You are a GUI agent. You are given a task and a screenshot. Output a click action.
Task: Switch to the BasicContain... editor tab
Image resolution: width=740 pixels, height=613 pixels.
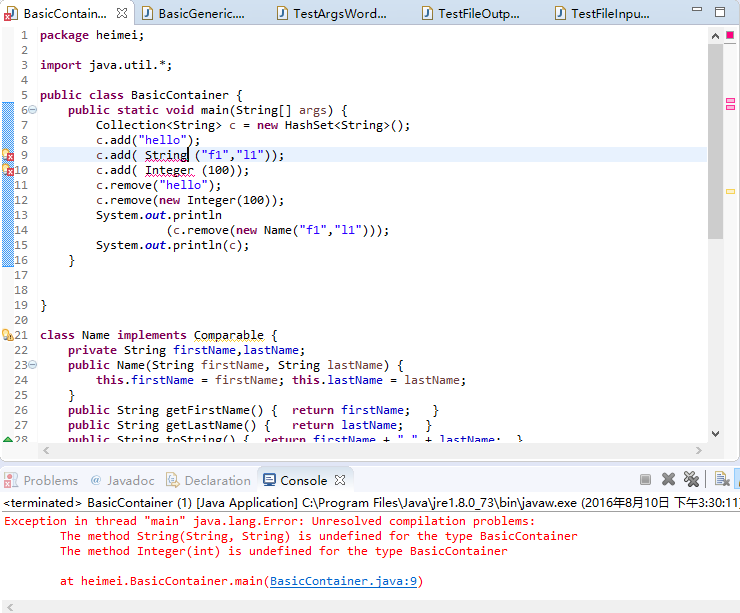pos(65,14)
